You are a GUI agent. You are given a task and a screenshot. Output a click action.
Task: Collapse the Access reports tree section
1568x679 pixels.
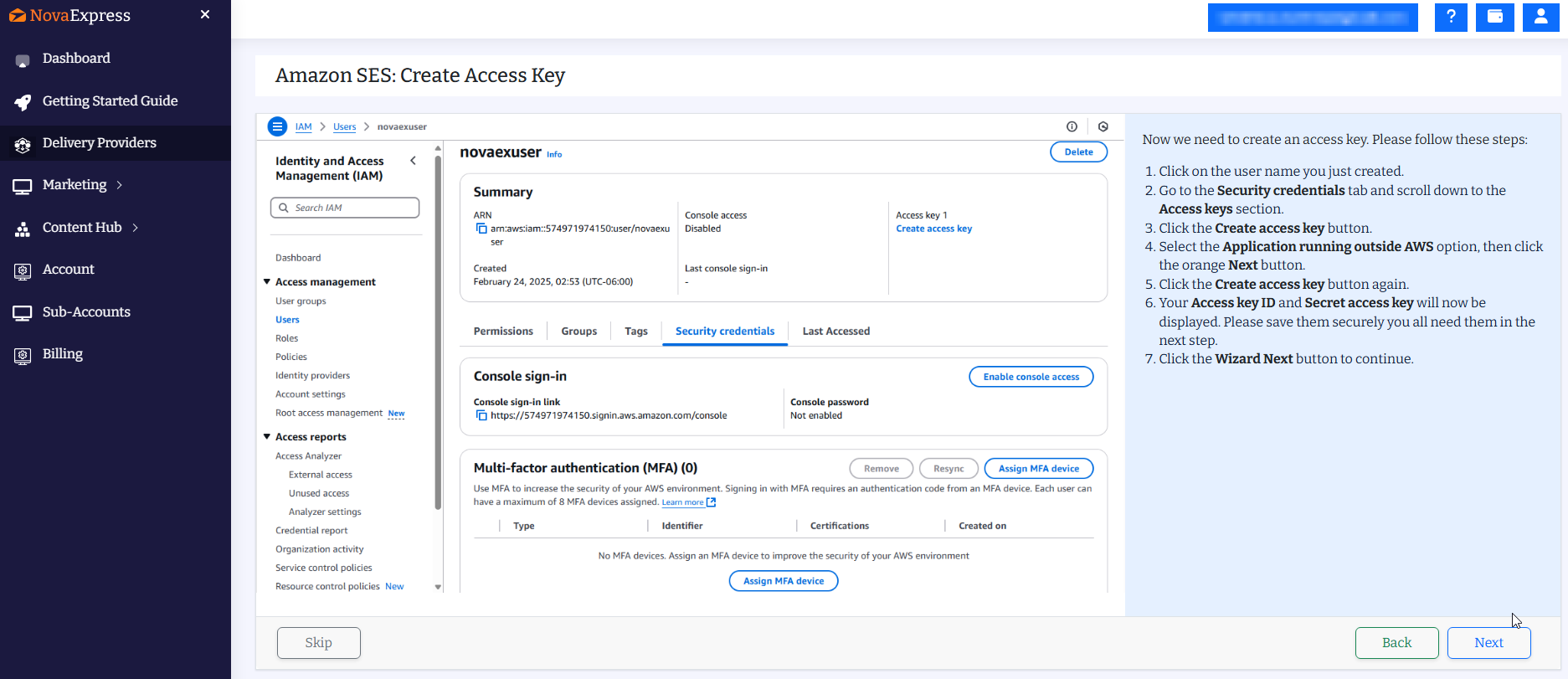click(x=267, y=437)
